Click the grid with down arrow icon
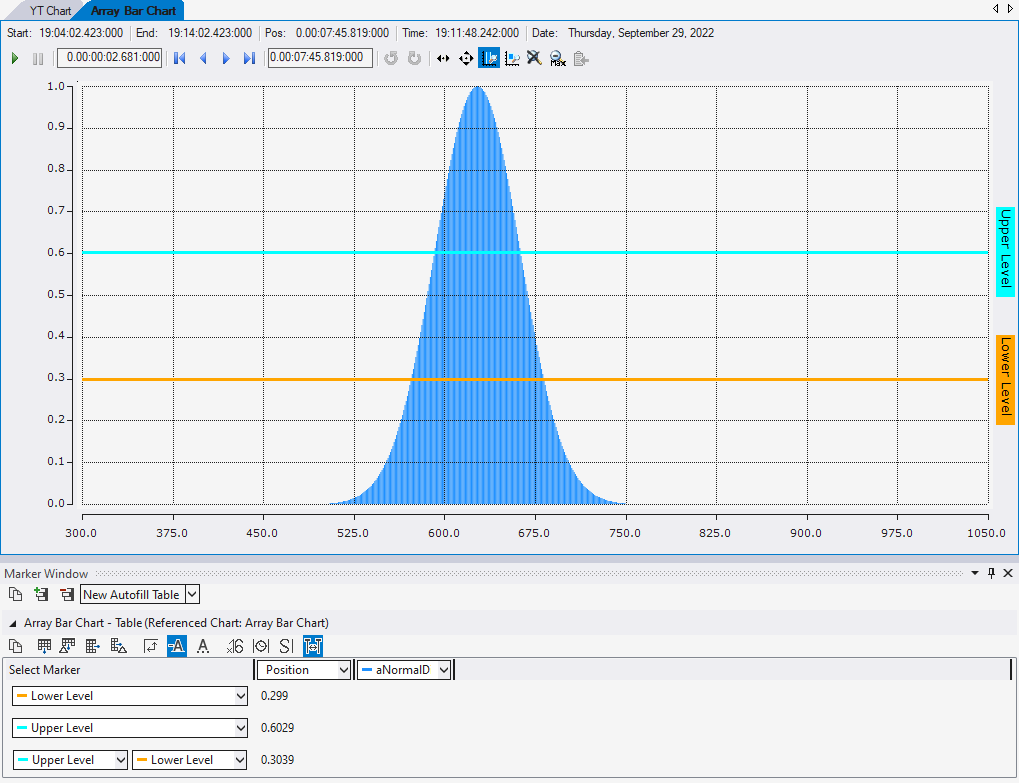 coord(44,646)
